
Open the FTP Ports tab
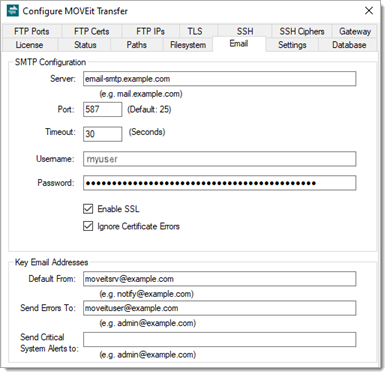(x=32, y=31)
